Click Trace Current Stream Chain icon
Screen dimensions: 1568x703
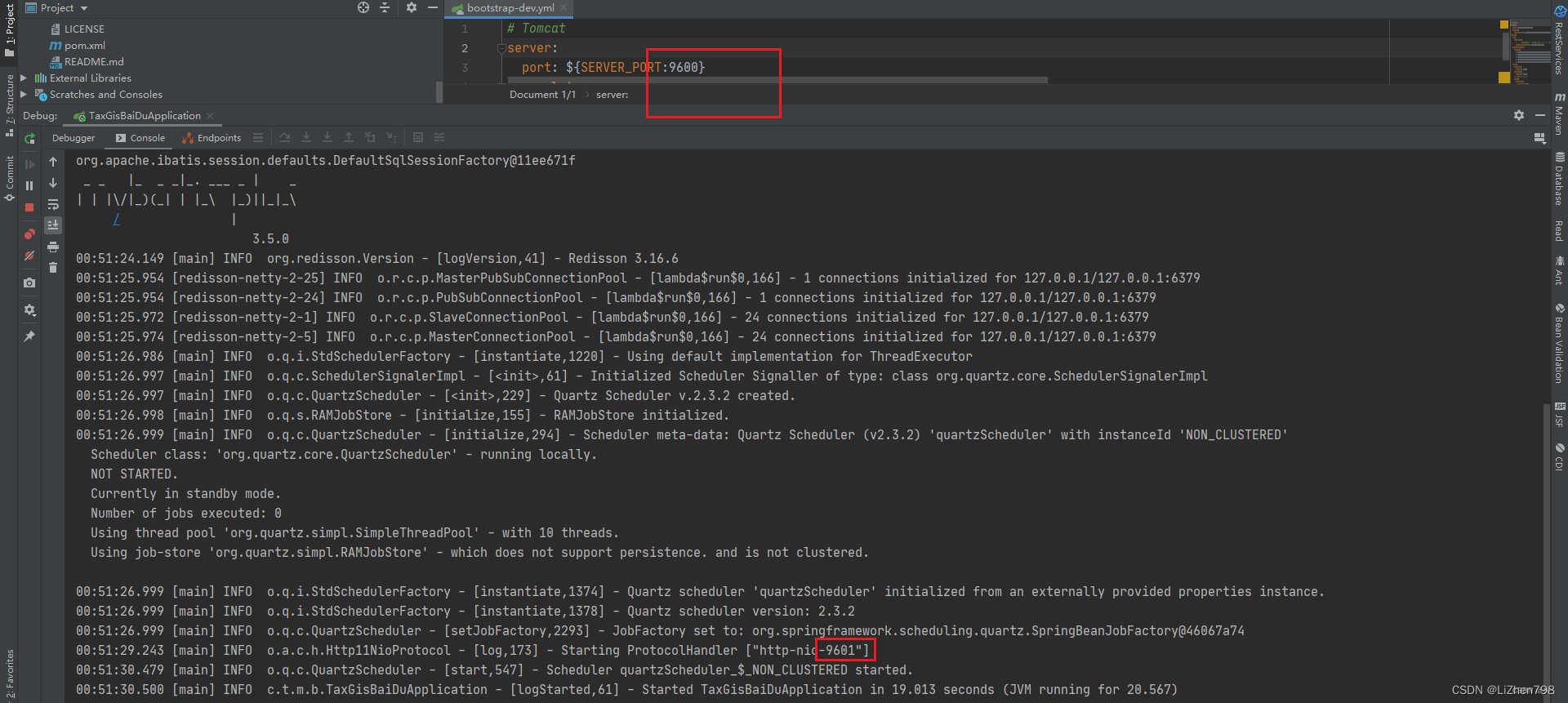439,138
